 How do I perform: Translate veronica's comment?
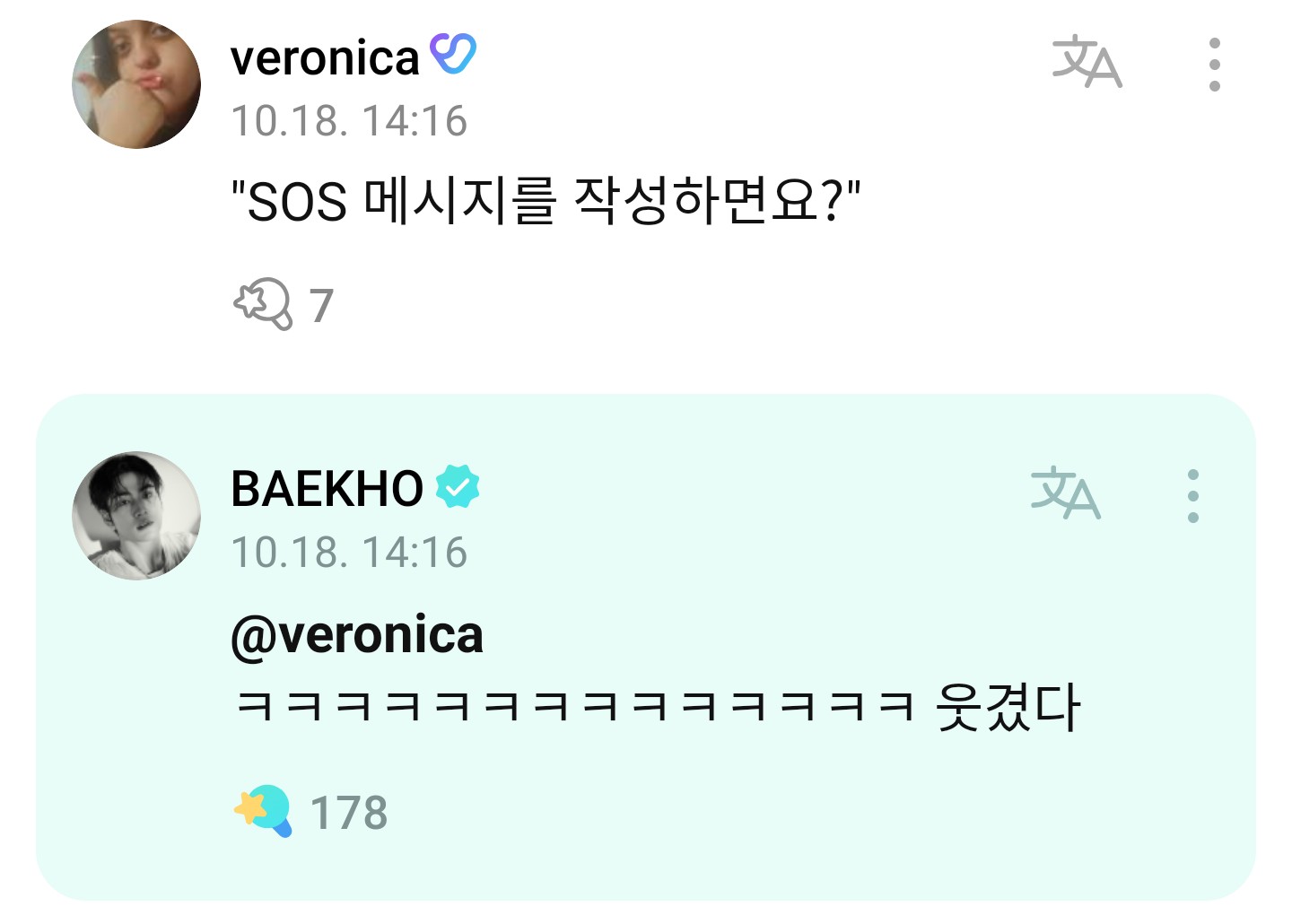point(1087,62)
